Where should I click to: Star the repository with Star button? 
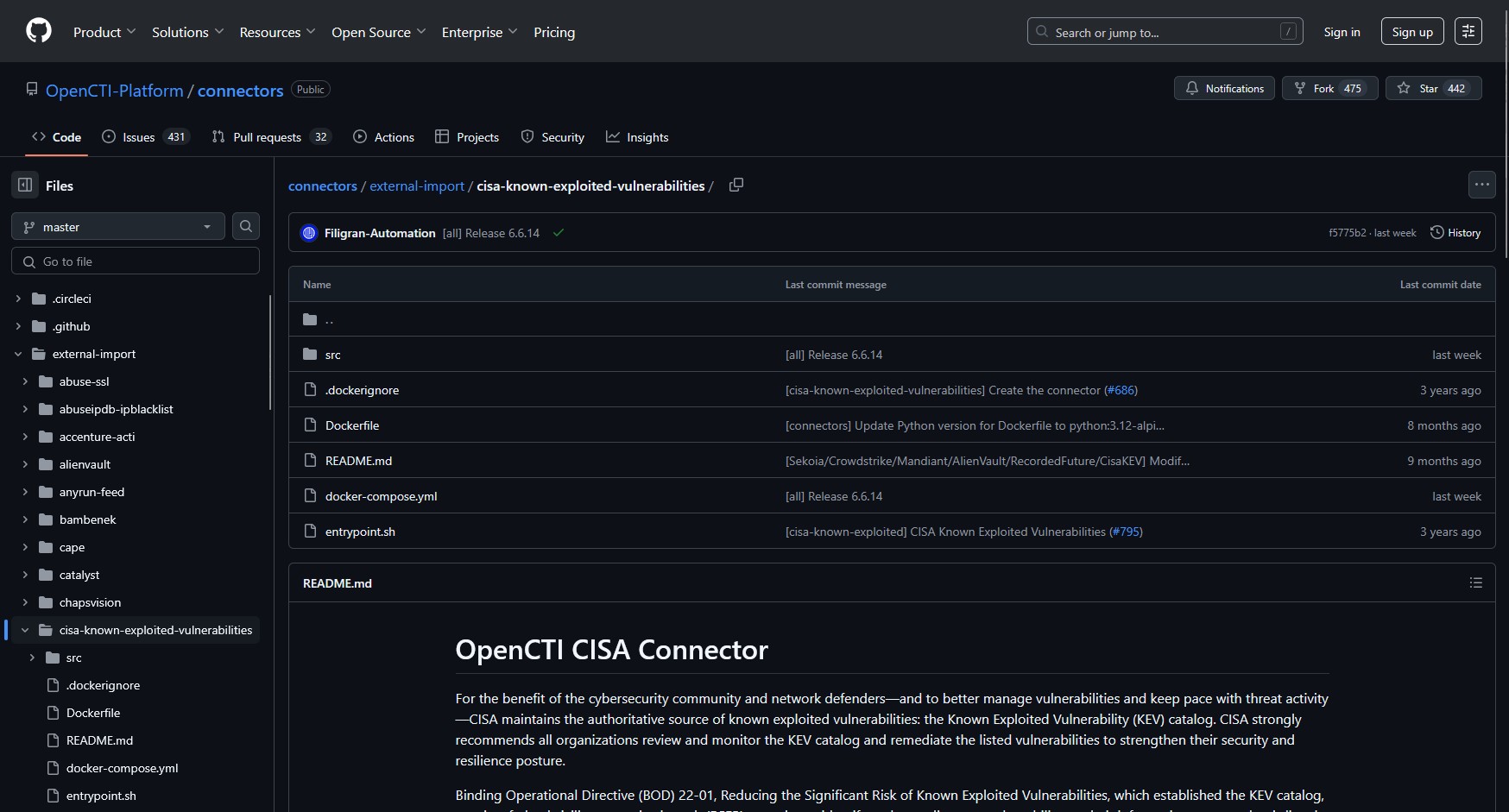1433,88
